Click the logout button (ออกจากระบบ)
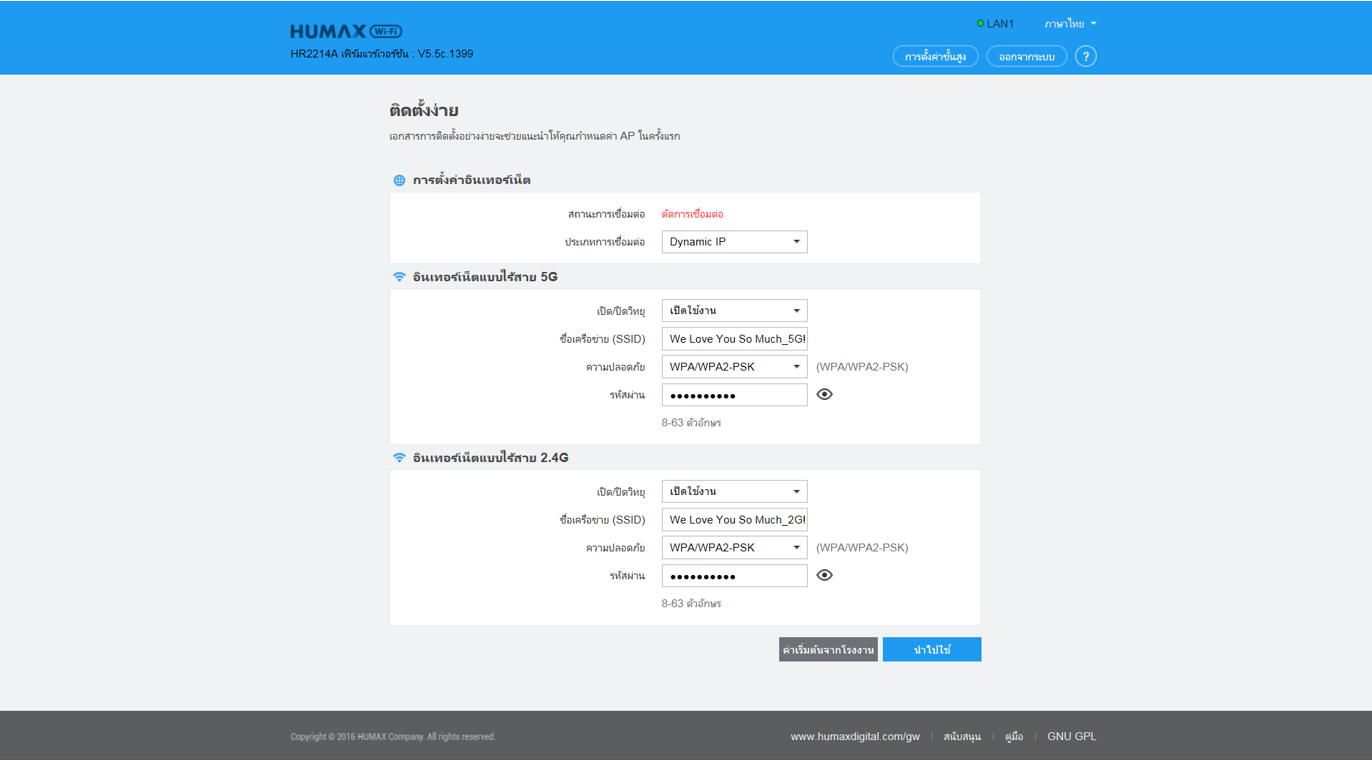 (x=1026, y=57)
